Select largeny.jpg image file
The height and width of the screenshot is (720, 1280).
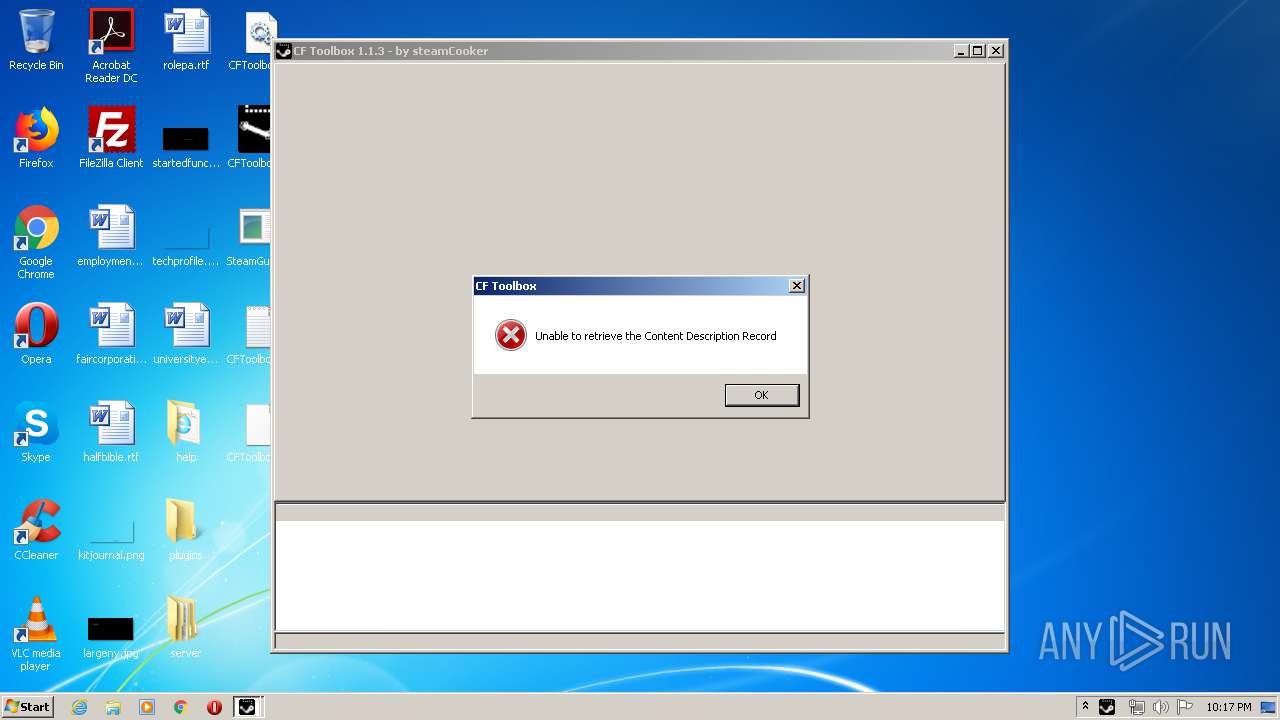click(111, 637)
